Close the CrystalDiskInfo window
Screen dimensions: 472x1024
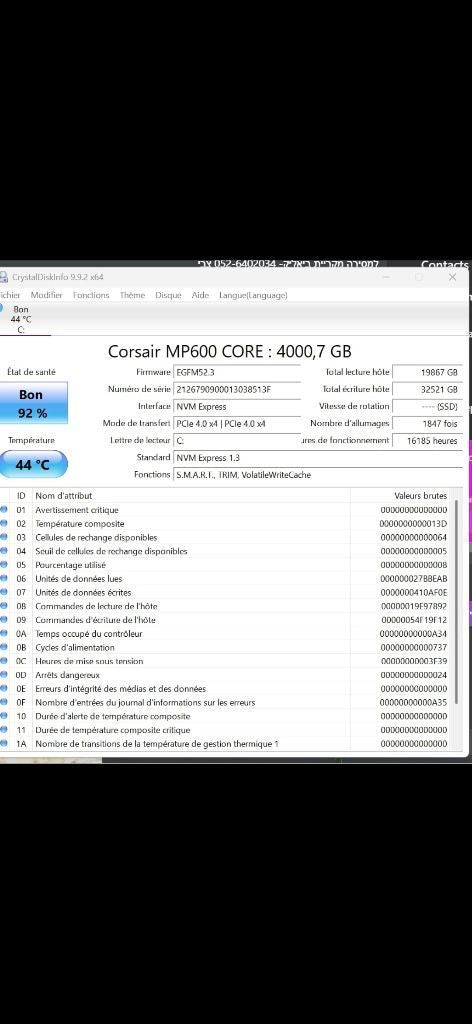pos(452,277)
